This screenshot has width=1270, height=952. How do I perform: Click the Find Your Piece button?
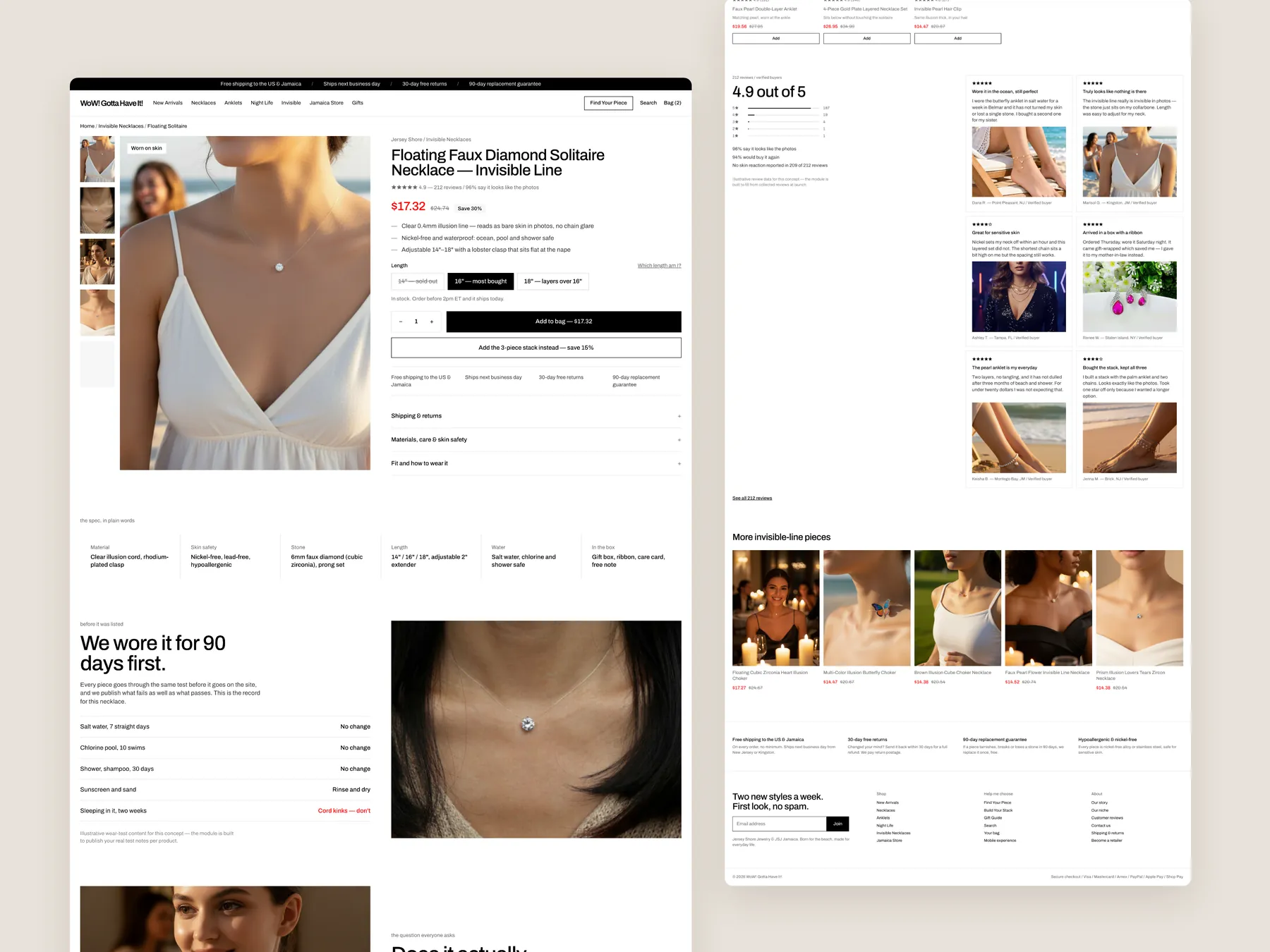pos(608,103)
